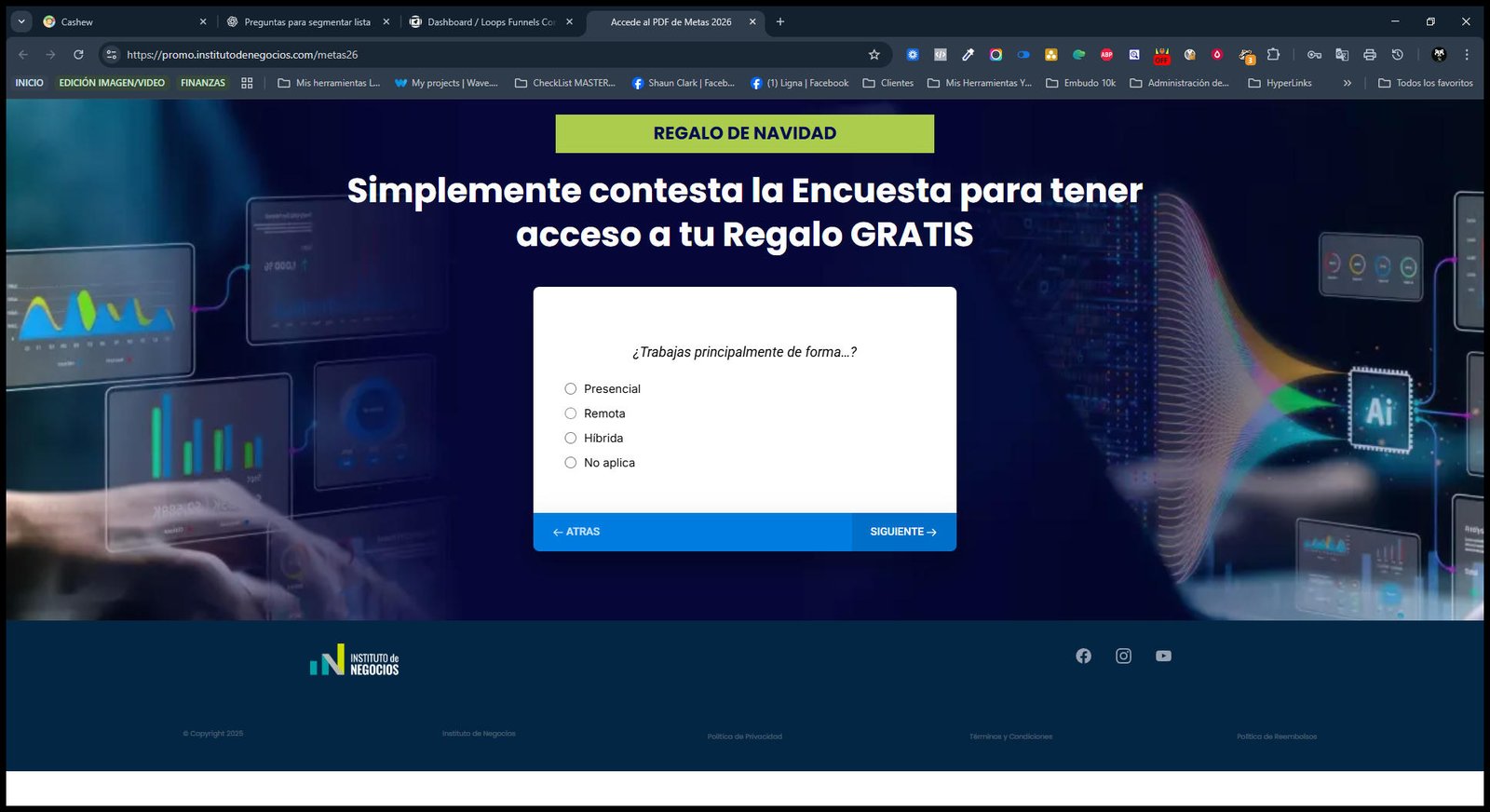This screenshot has height=812, width=1490.
Task: Open the Chrome profile avatar
Action: [1439, 55]
